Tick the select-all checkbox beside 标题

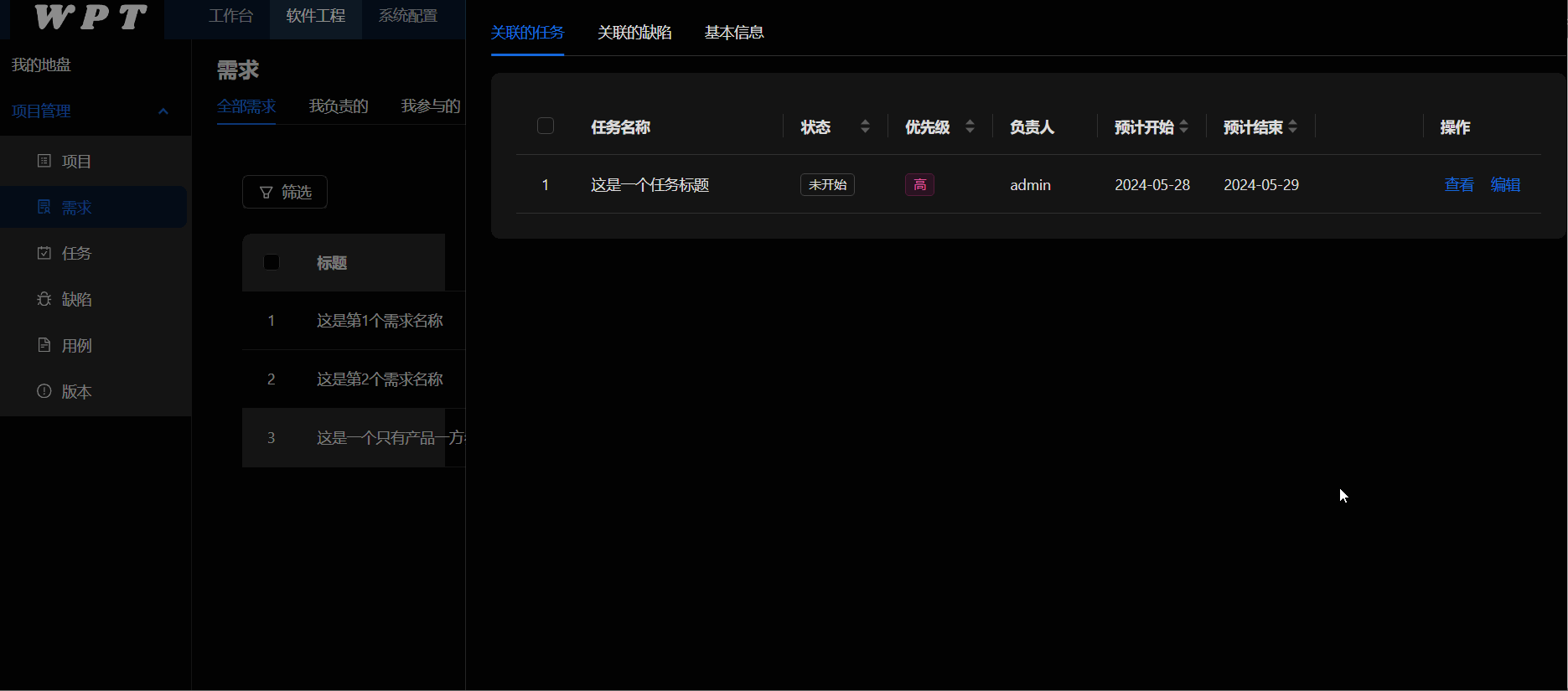[x=272, y=262]
